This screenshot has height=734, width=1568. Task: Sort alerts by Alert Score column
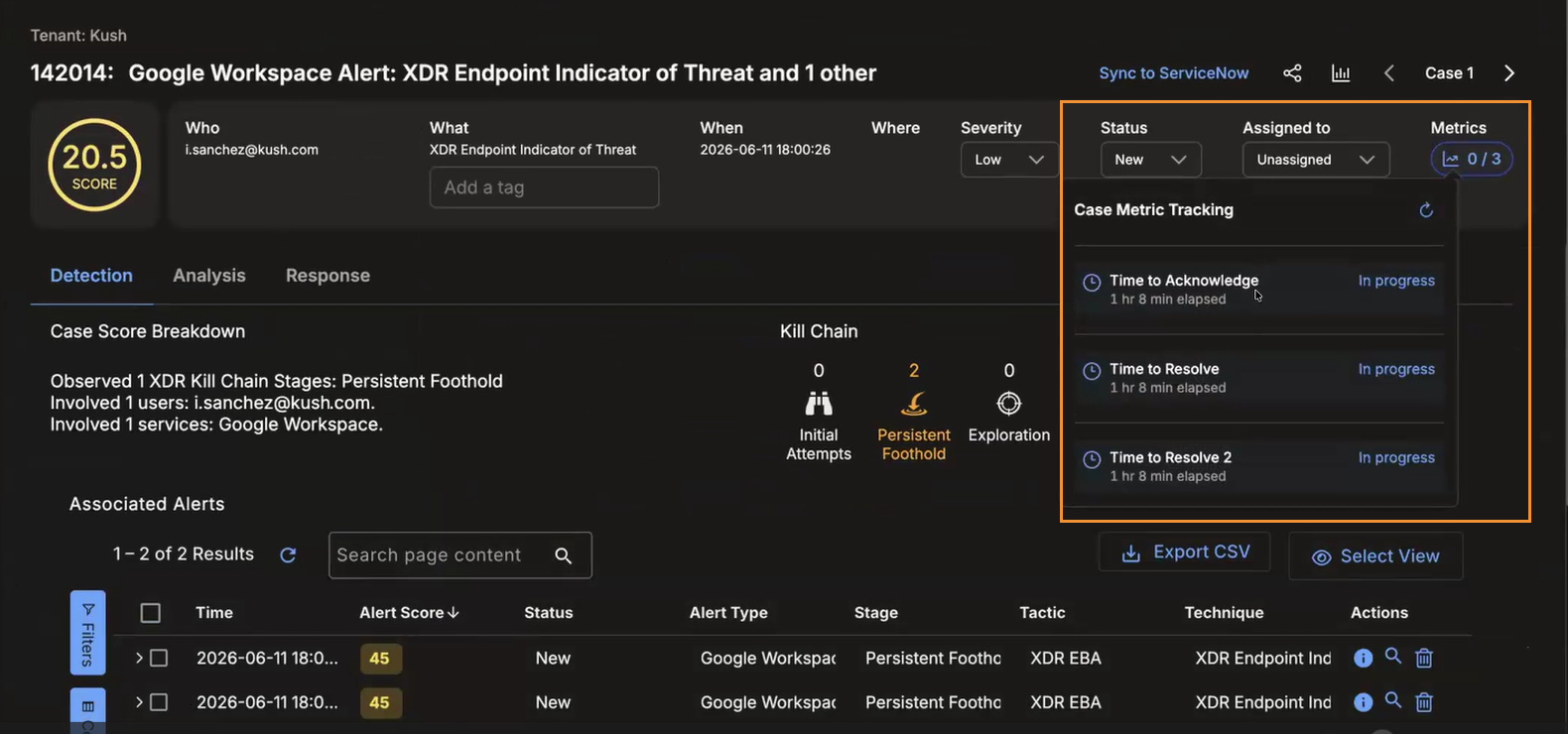click(x=409, y=613)
